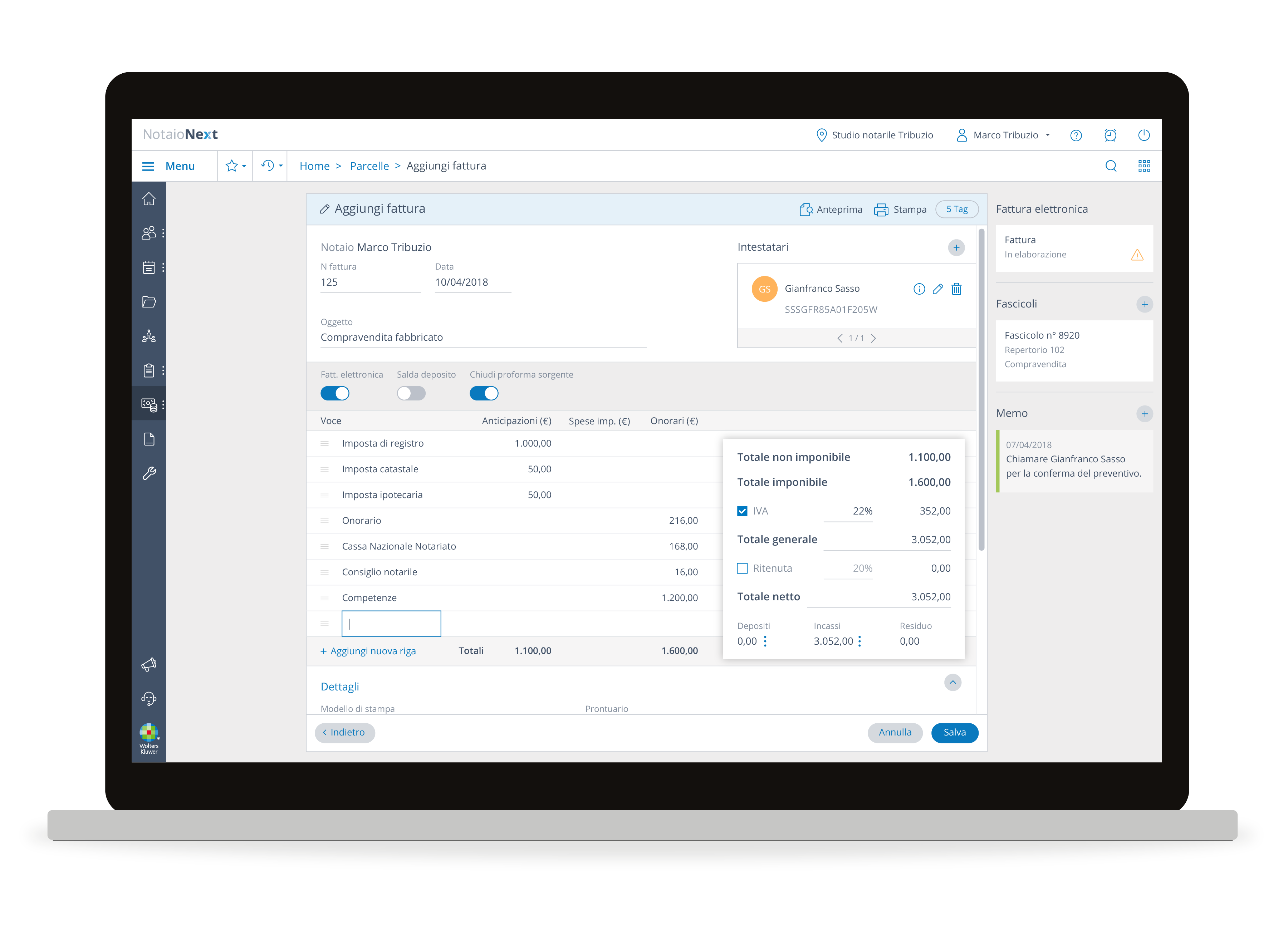1288x930 pixels.
Task: Open info icon next to Gianfranco Sasso
Action: [919, 289]
